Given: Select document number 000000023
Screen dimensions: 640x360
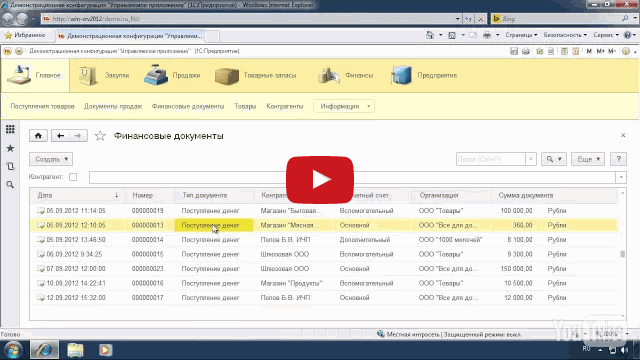Looking at the screenshot, I should (x=148, y=269).
